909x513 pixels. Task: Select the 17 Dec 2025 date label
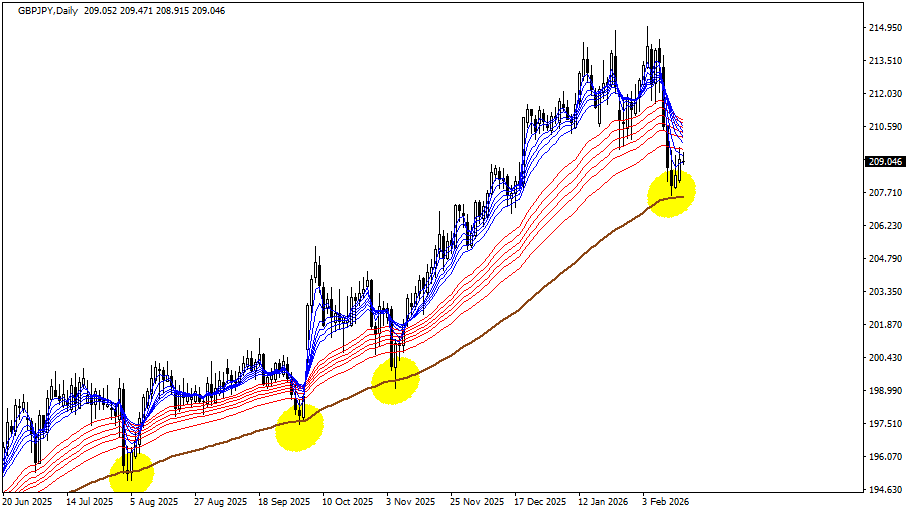[539, 502]
